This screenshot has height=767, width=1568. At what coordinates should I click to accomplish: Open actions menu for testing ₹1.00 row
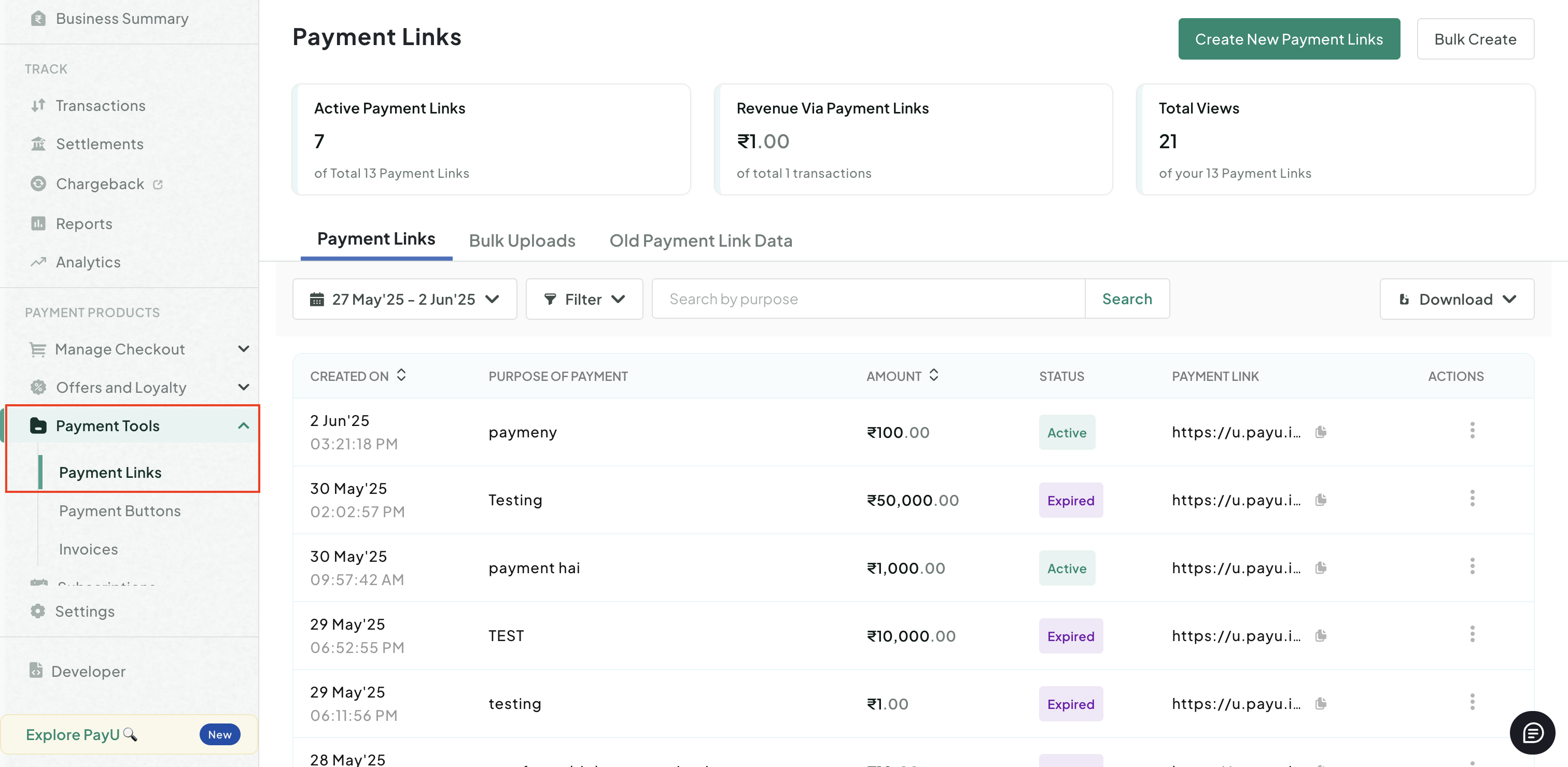pos(1473,703)
